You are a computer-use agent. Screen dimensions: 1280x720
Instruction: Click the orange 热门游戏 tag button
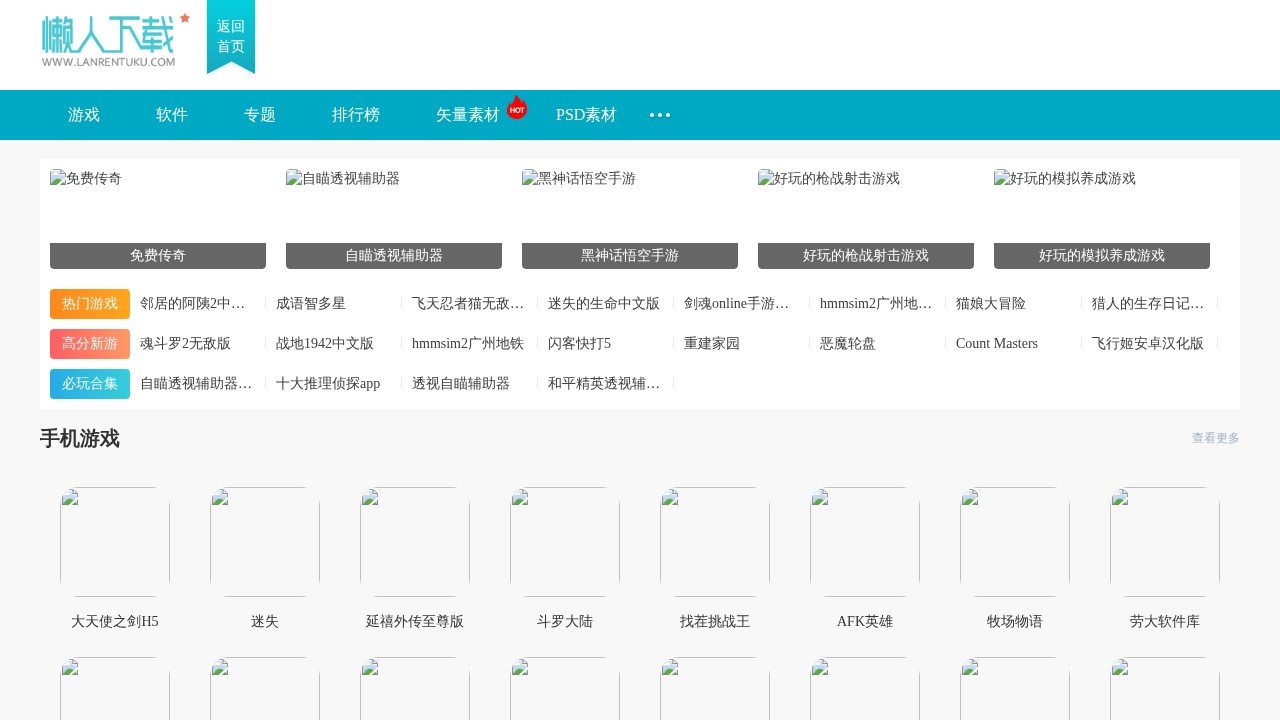click(89, 303)
